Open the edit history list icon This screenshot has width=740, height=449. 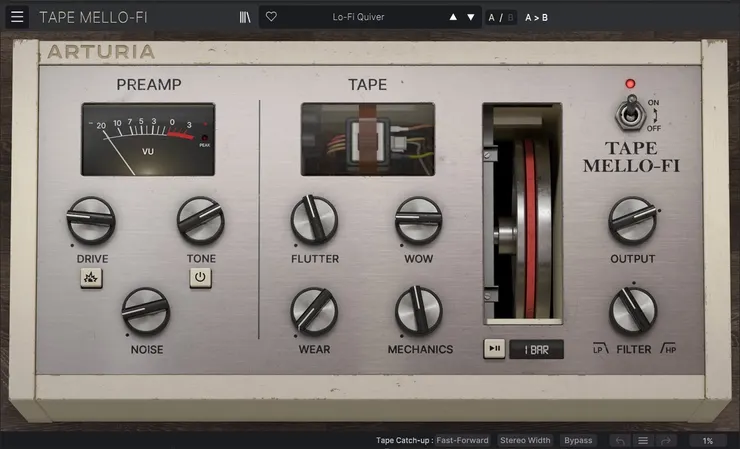point(643,440)
